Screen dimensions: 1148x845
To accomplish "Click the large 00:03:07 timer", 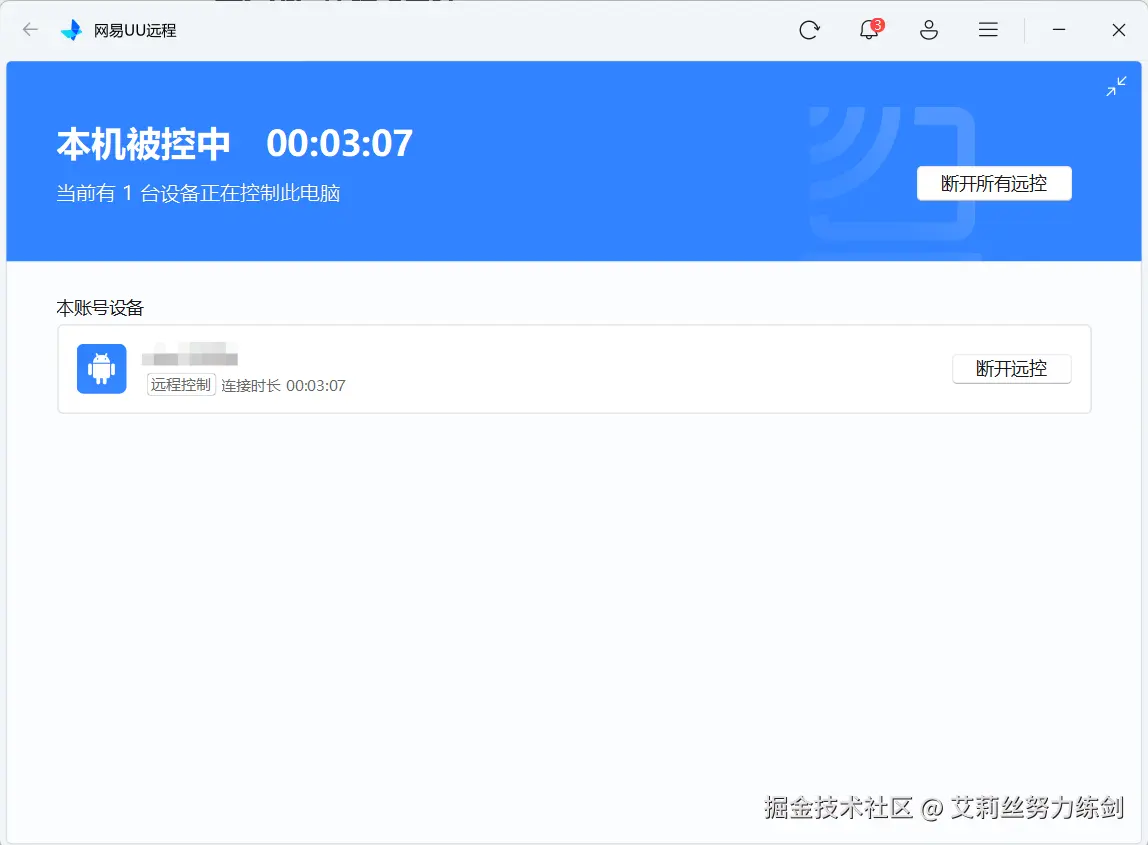I will pyautogui.click(x=340, y=144).
